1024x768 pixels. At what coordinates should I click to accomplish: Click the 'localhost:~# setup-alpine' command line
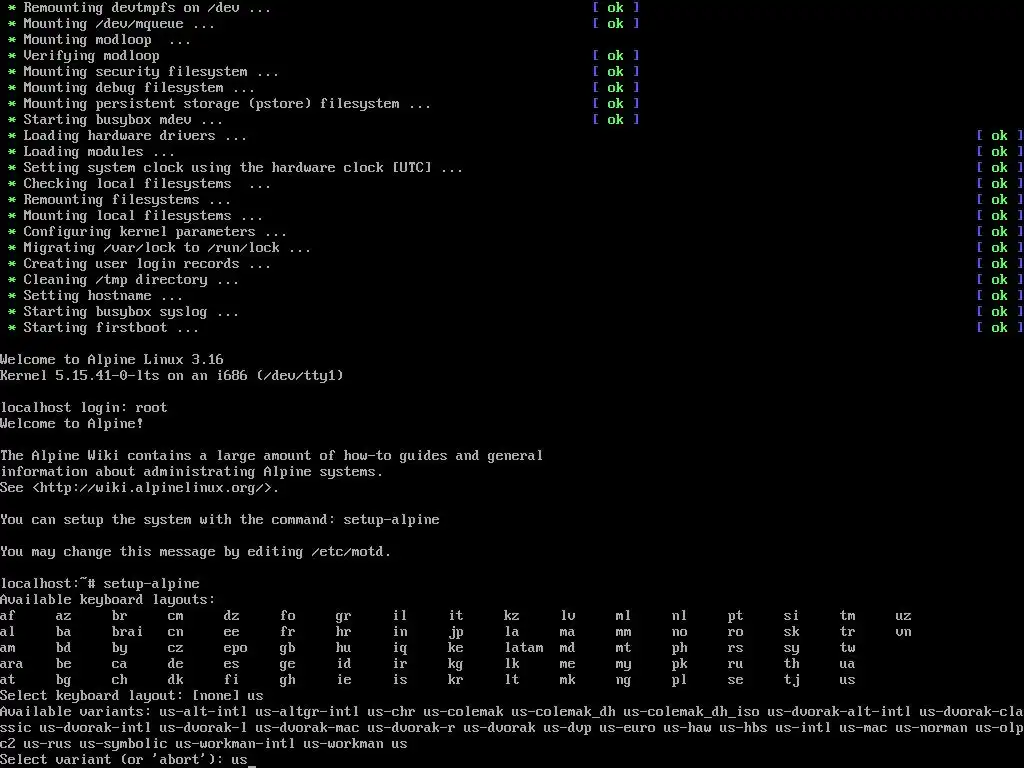(x=100, y=583)
